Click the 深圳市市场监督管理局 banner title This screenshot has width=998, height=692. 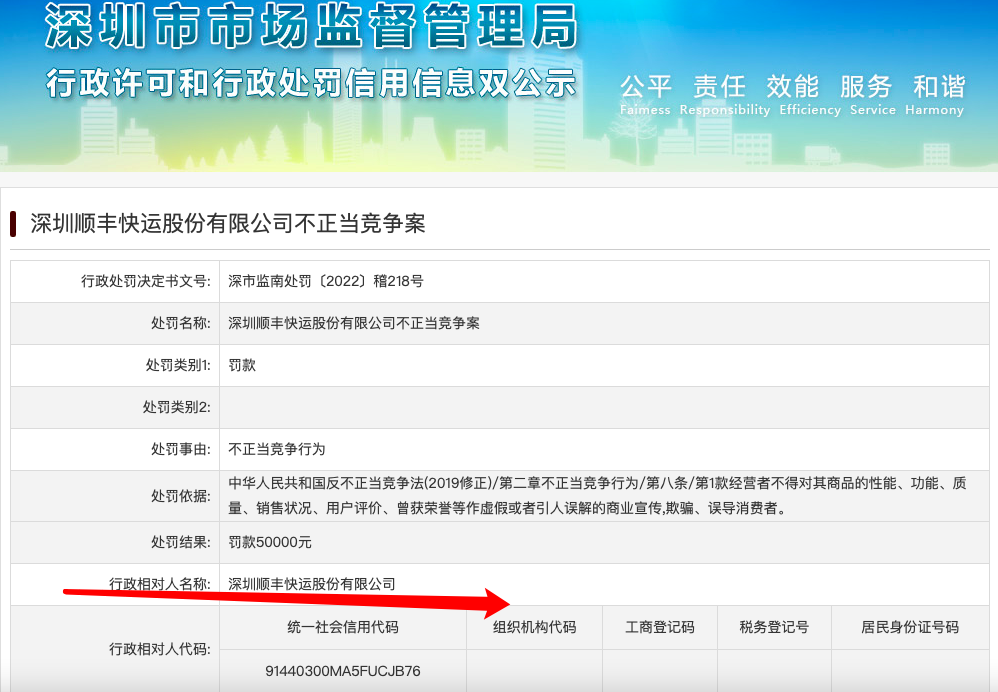[311, 26]
